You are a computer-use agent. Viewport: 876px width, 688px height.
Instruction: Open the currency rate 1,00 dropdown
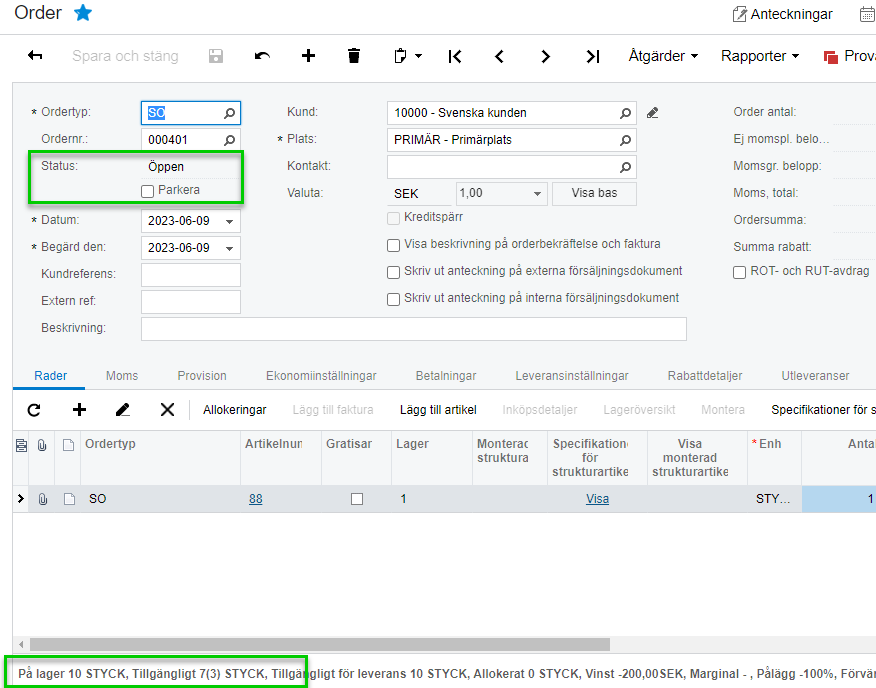pos(537,194)
